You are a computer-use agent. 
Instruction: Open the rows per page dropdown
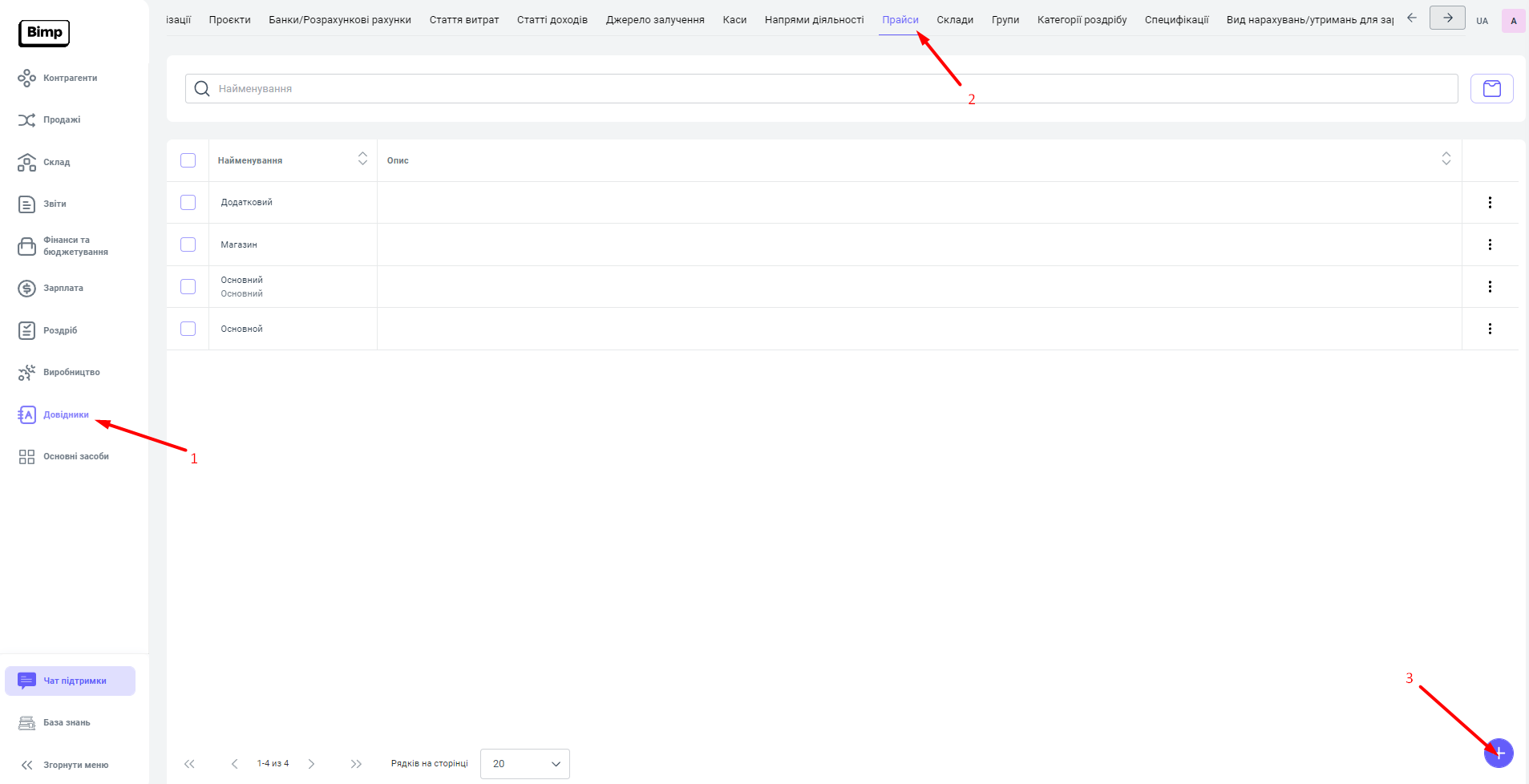pyautogui.click(x=524, y=764)
